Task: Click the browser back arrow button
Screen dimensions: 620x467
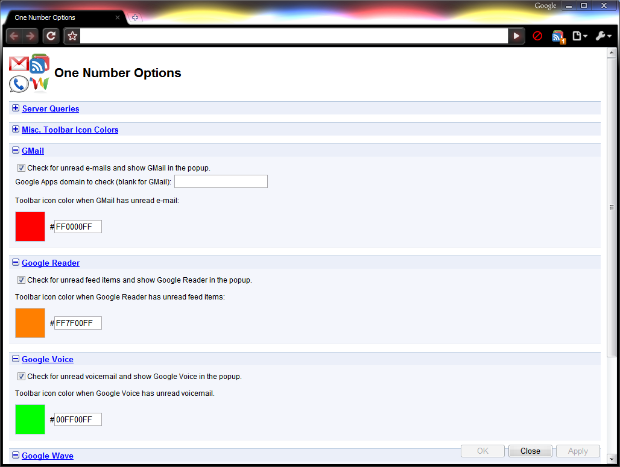Action: 15,36
